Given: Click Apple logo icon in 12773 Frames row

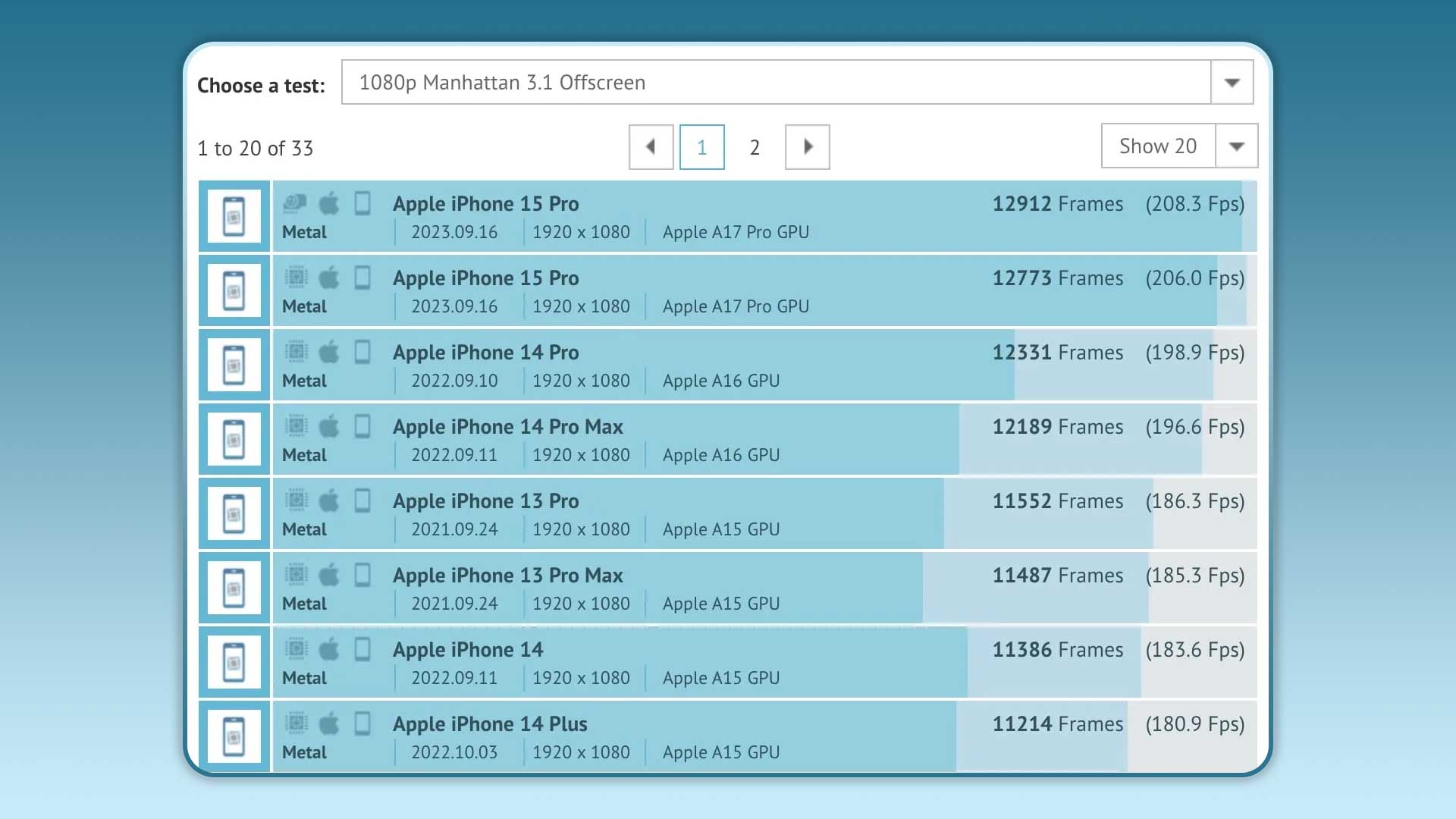Looking at the screenshot, I should tap(328, 277).
